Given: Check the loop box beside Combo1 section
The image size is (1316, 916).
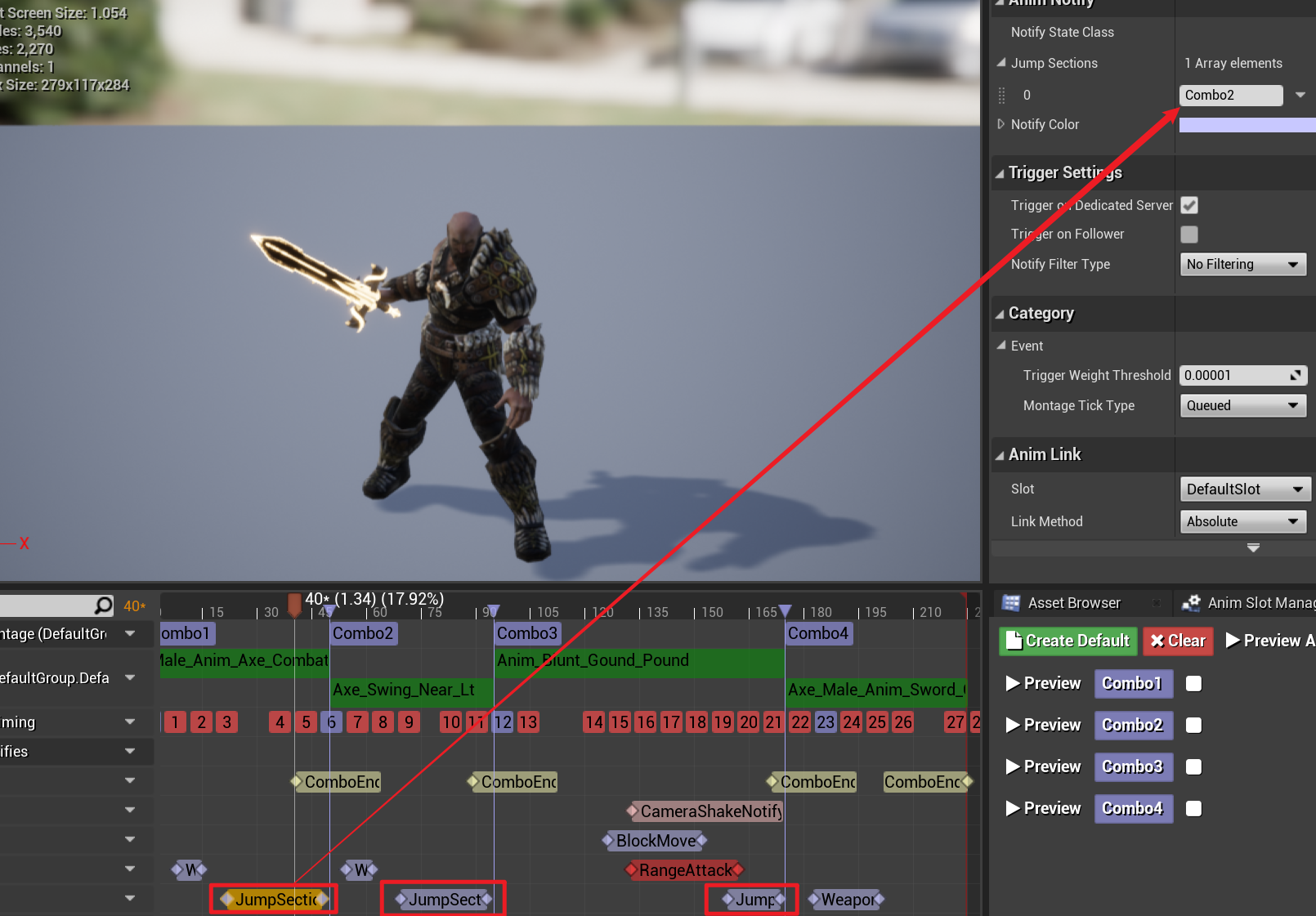Looking at the screenshot, I should (1194, 684).
